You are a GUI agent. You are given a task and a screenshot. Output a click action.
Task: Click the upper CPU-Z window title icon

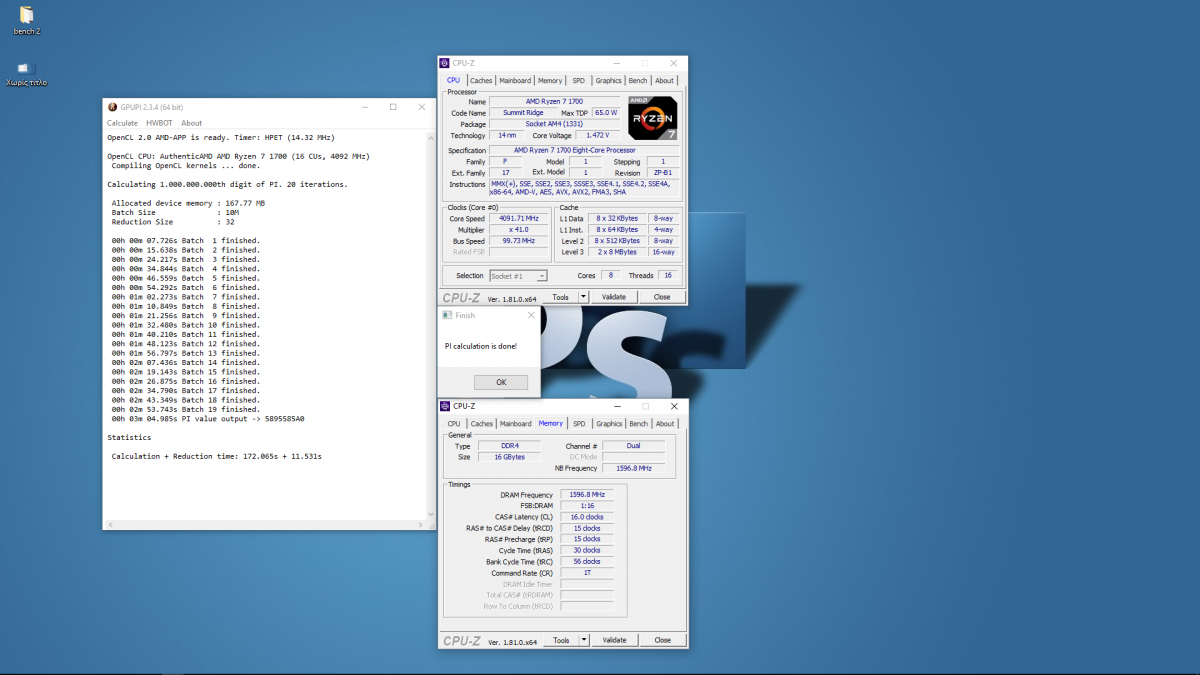(x=445, y=63)
